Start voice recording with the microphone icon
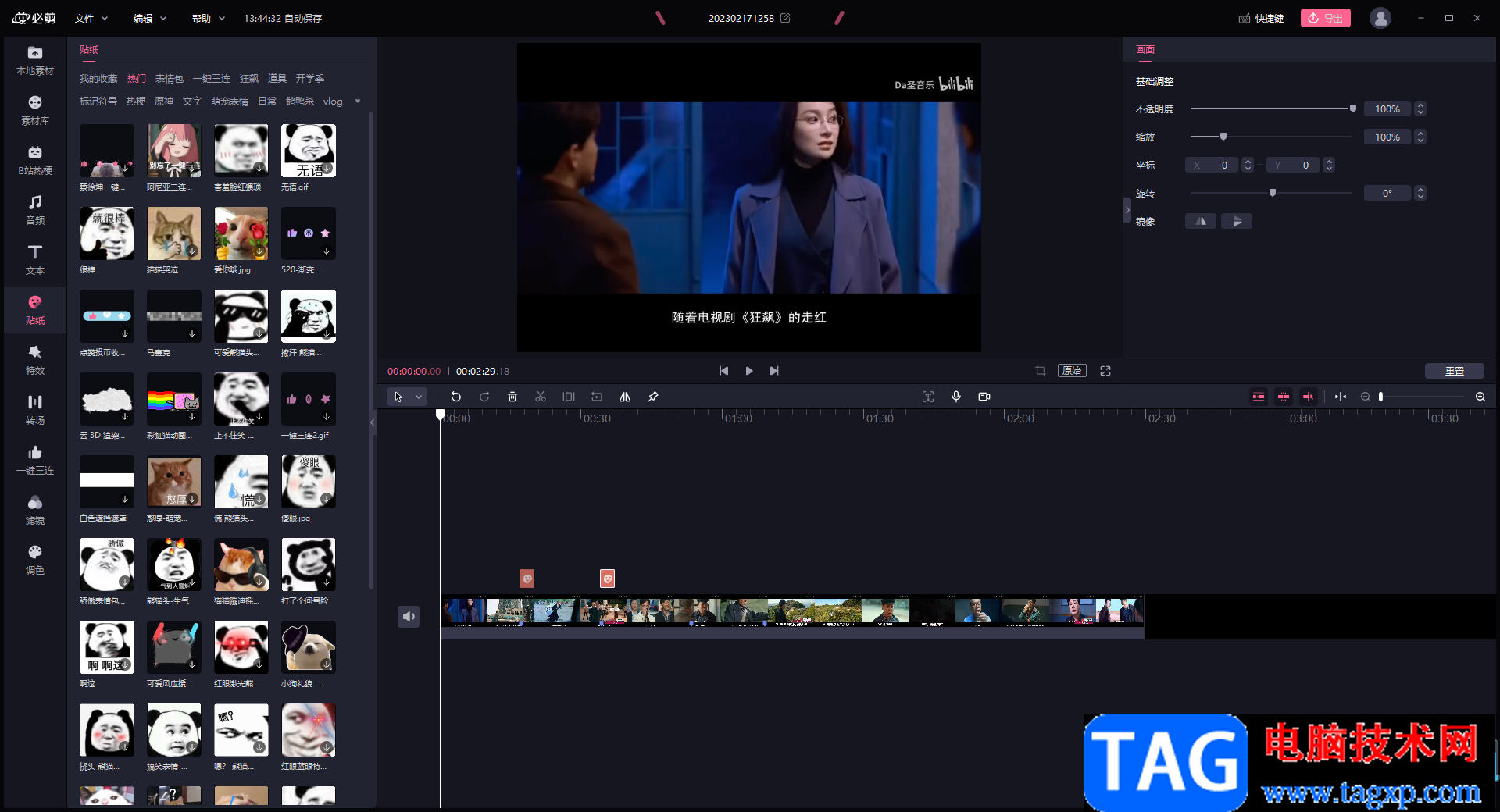The image size is (1500, 812). point(956,397)
